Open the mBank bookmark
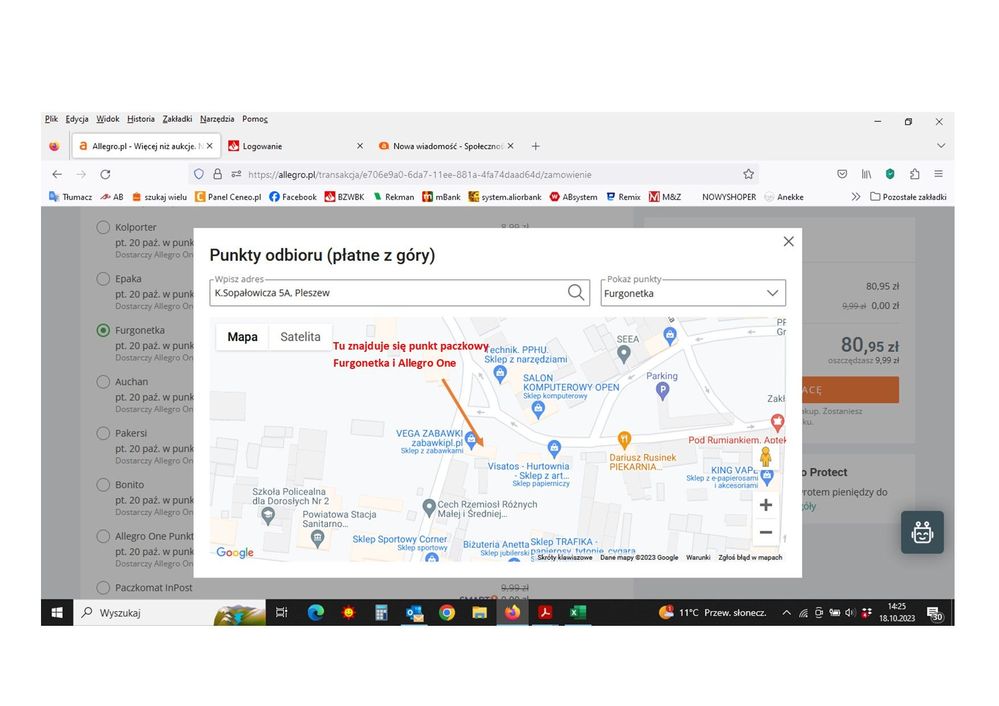Image resolution: width=999 pixels, height=706 pixels. (441, 197)
